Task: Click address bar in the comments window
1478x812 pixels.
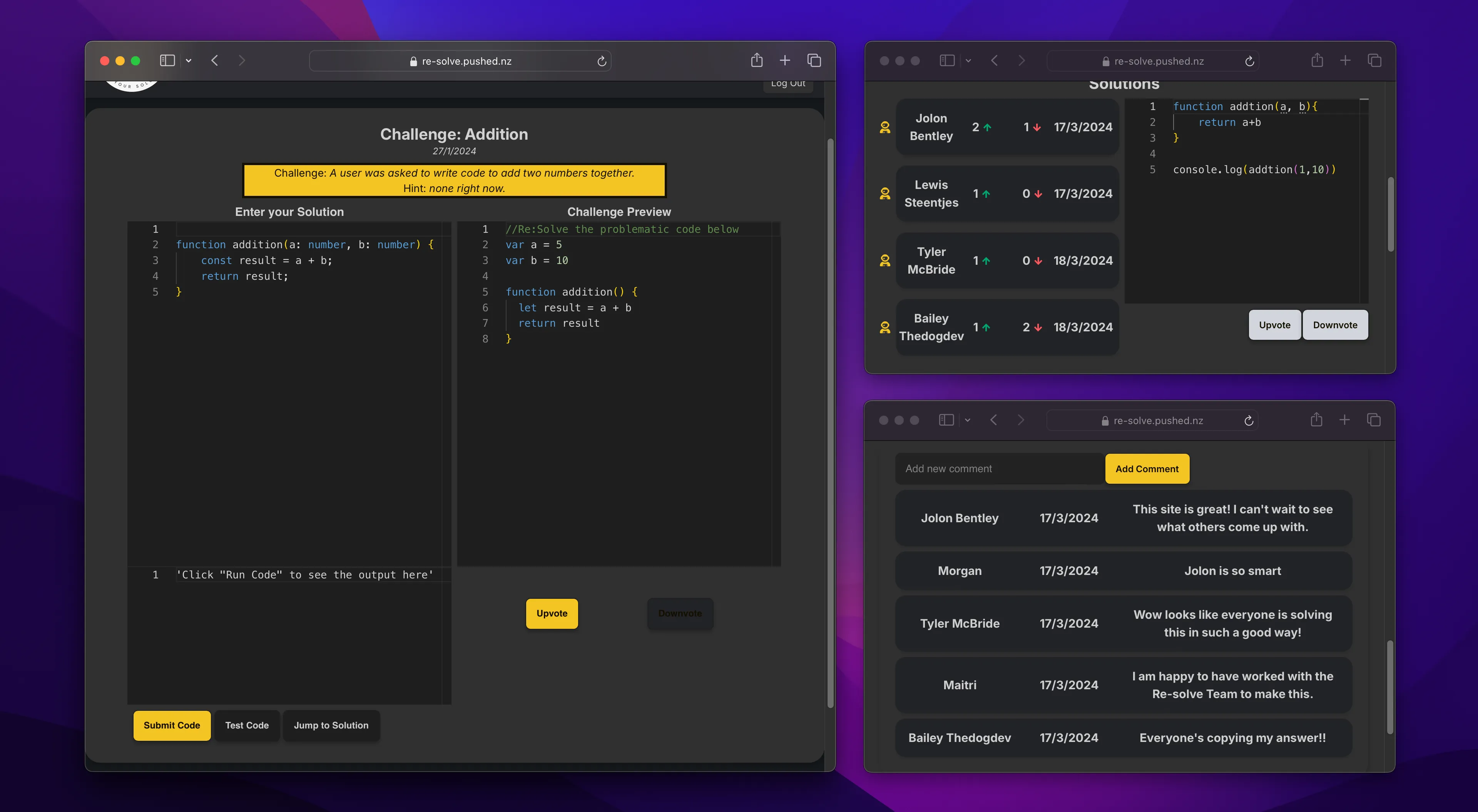Action: [x=1152, y=421]
